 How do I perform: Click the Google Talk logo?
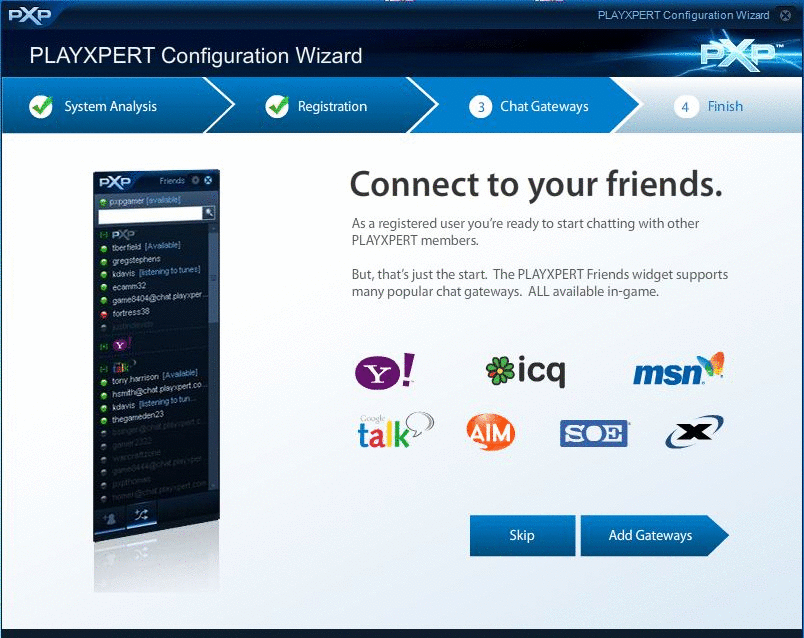pyautogui.click(x=395, y=430)
